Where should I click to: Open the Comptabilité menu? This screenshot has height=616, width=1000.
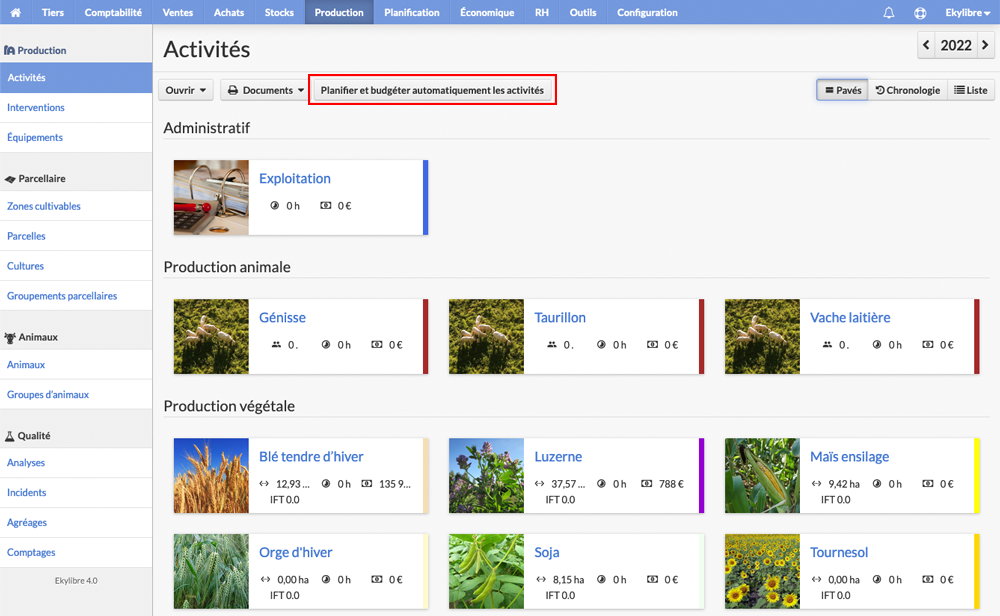(113, 12)
